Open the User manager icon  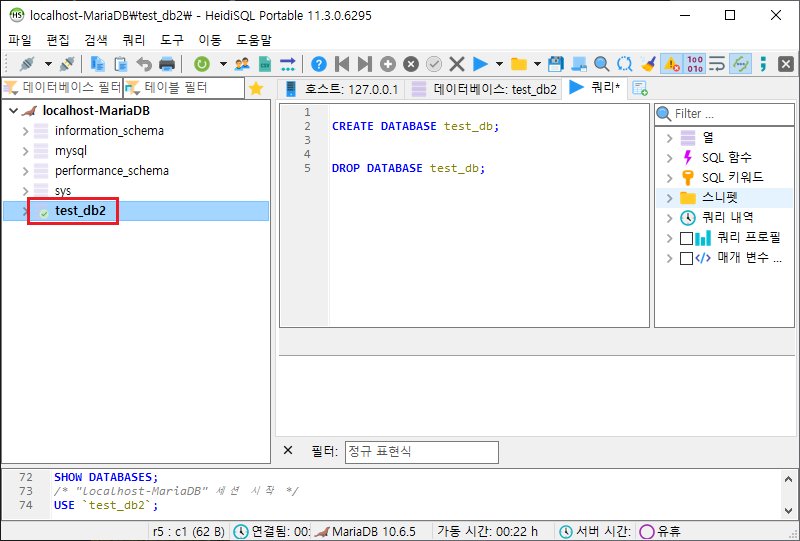242,64
